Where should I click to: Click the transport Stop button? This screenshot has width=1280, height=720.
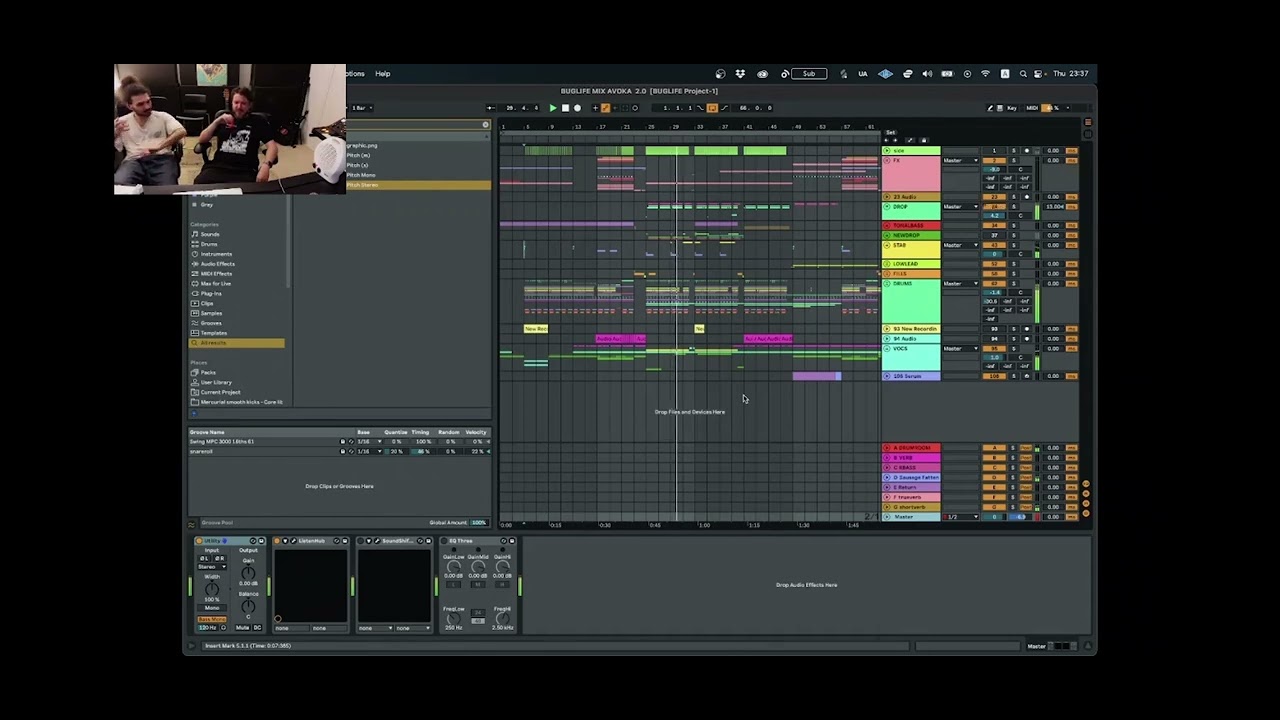(x=565, y=108)
